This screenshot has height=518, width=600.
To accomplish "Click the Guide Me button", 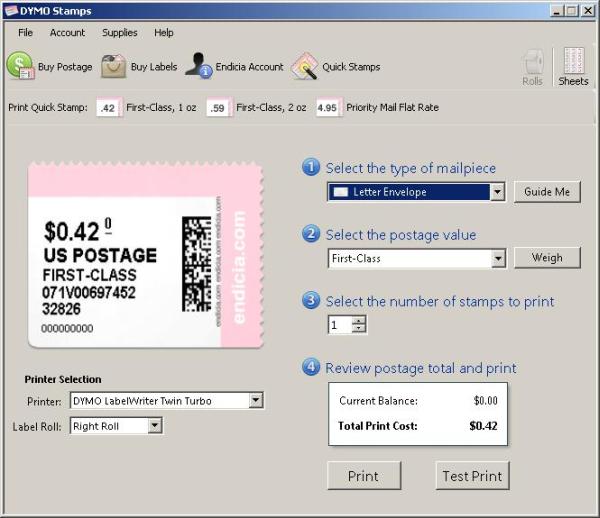I will click(547, 192).
